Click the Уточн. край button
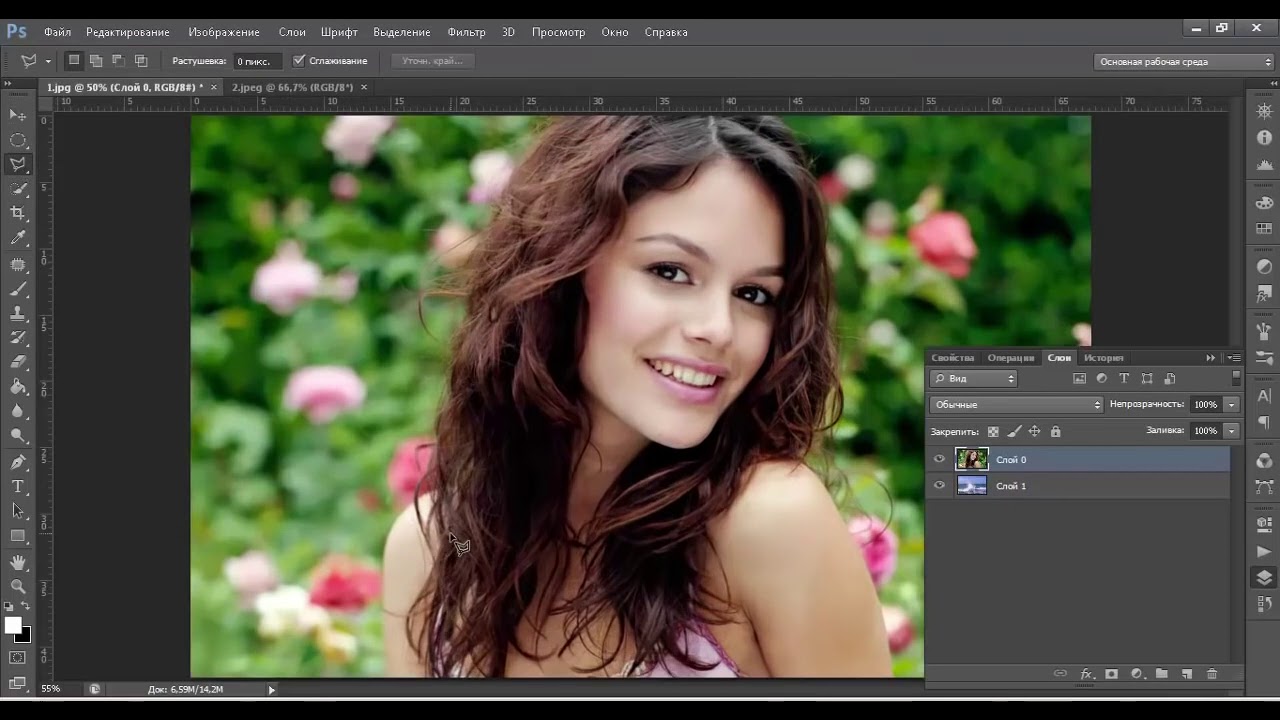 click(x=432, y=61)
